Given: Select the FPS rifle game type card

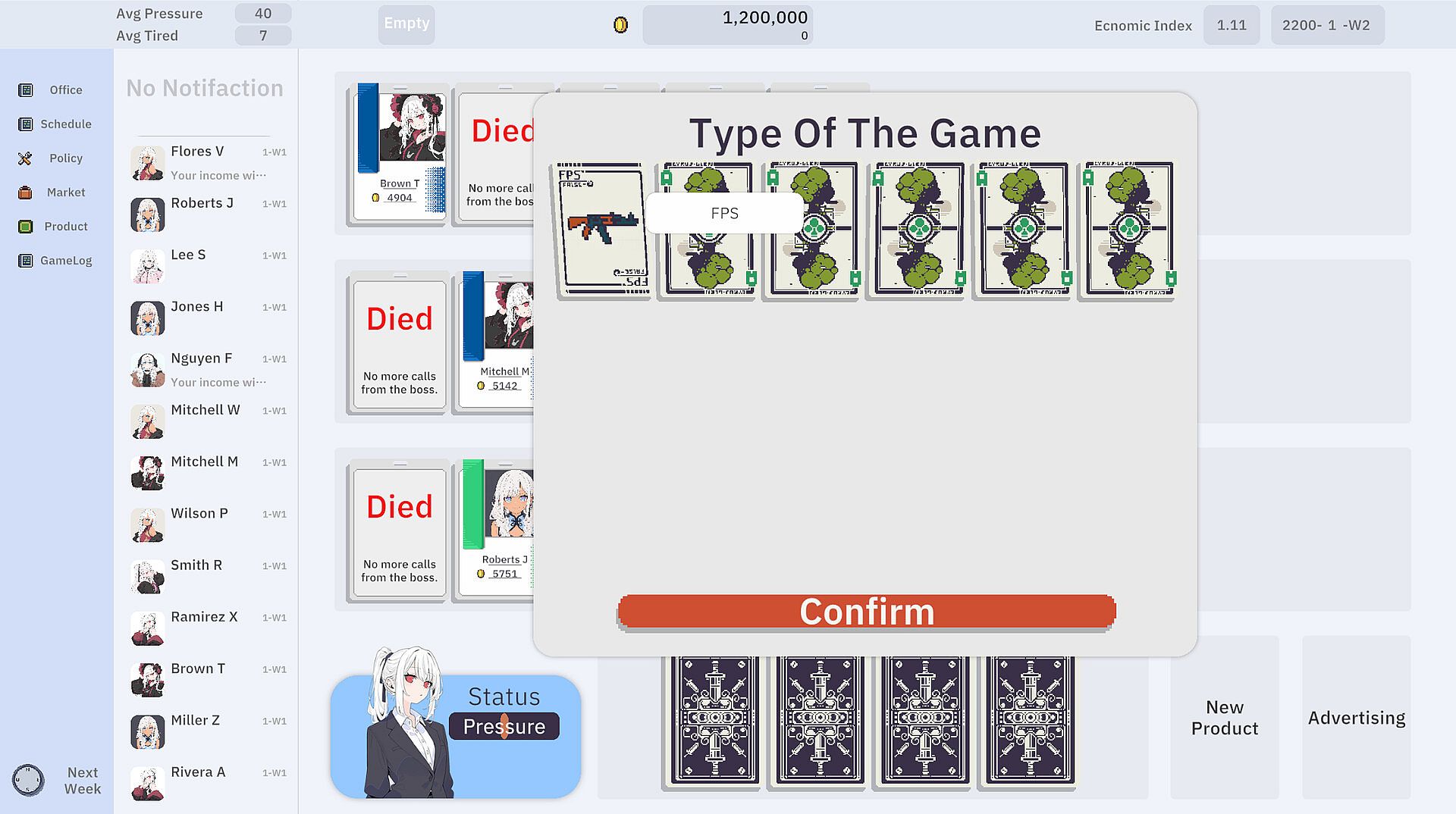Looking at the screenshot, I should coord(603,230).
